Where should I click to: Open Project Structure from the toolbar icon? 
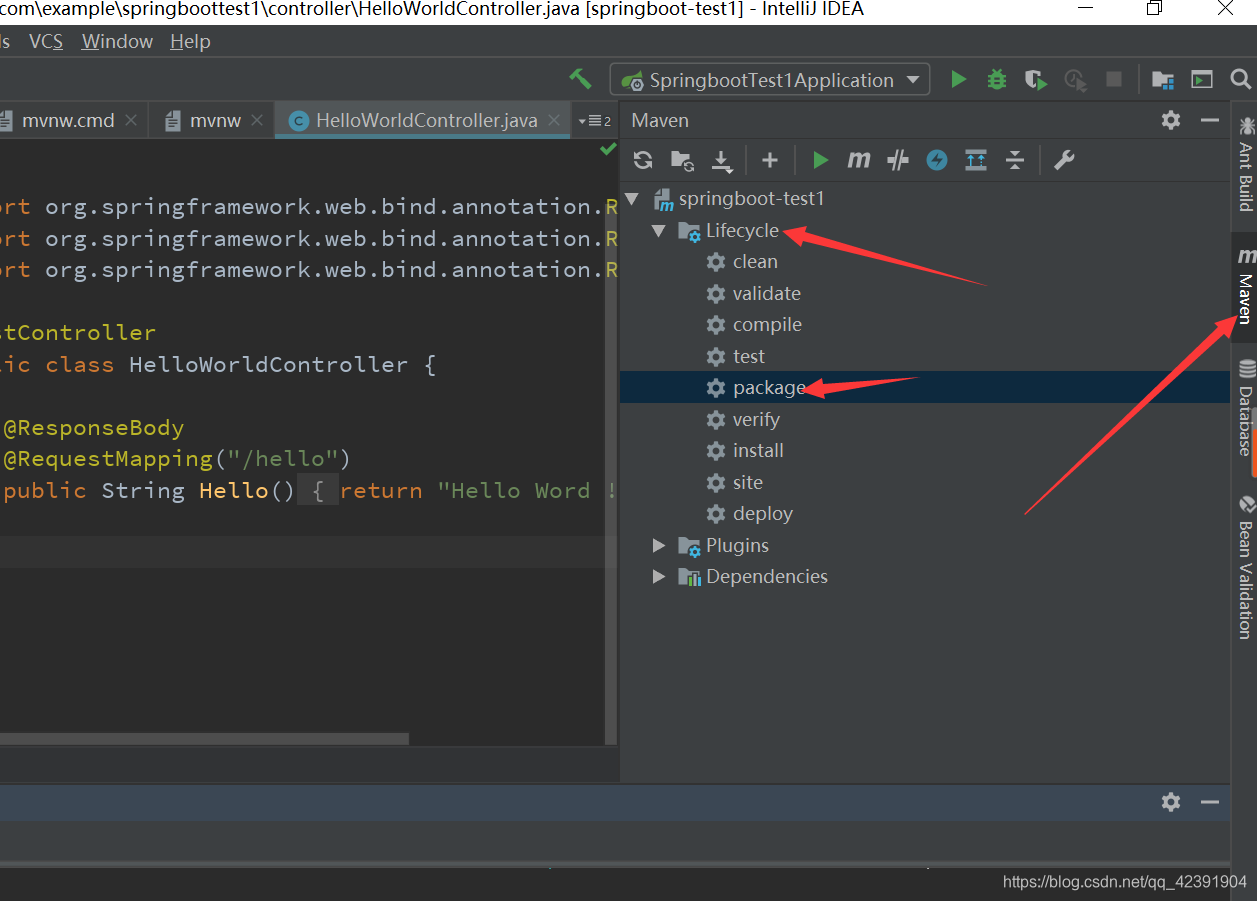[1162, 80]
